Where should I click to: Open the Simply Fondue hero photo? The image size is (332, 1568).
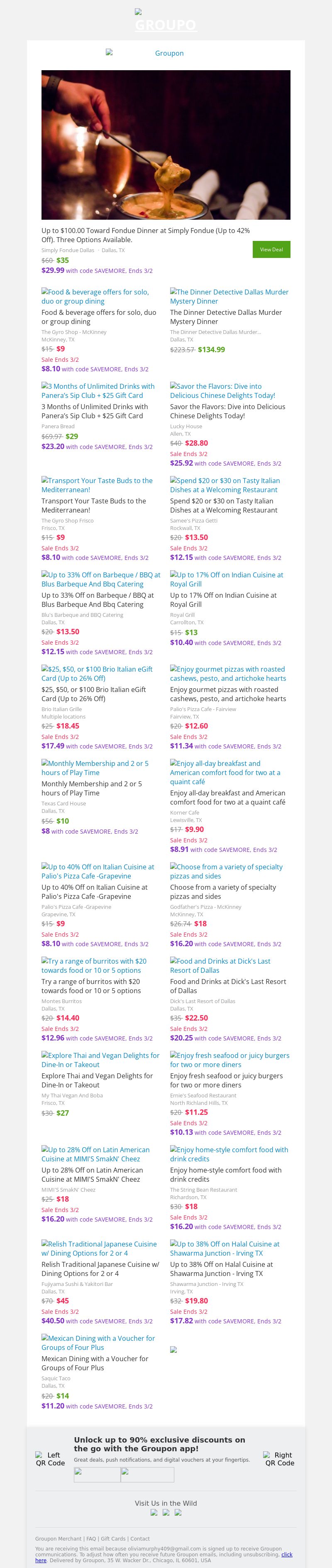point(166,144)
